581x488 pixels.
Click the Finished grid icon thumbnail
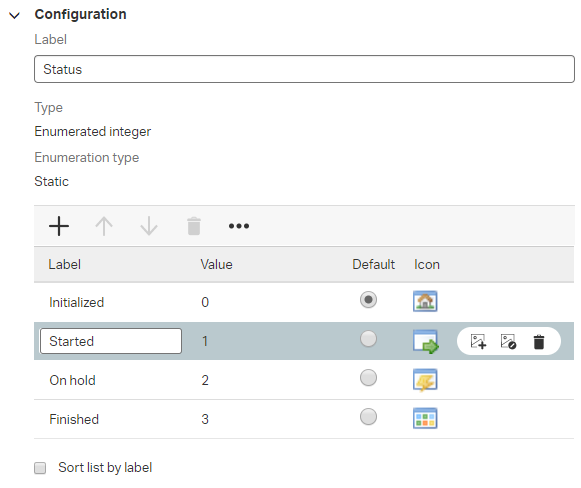pos(425,418)
